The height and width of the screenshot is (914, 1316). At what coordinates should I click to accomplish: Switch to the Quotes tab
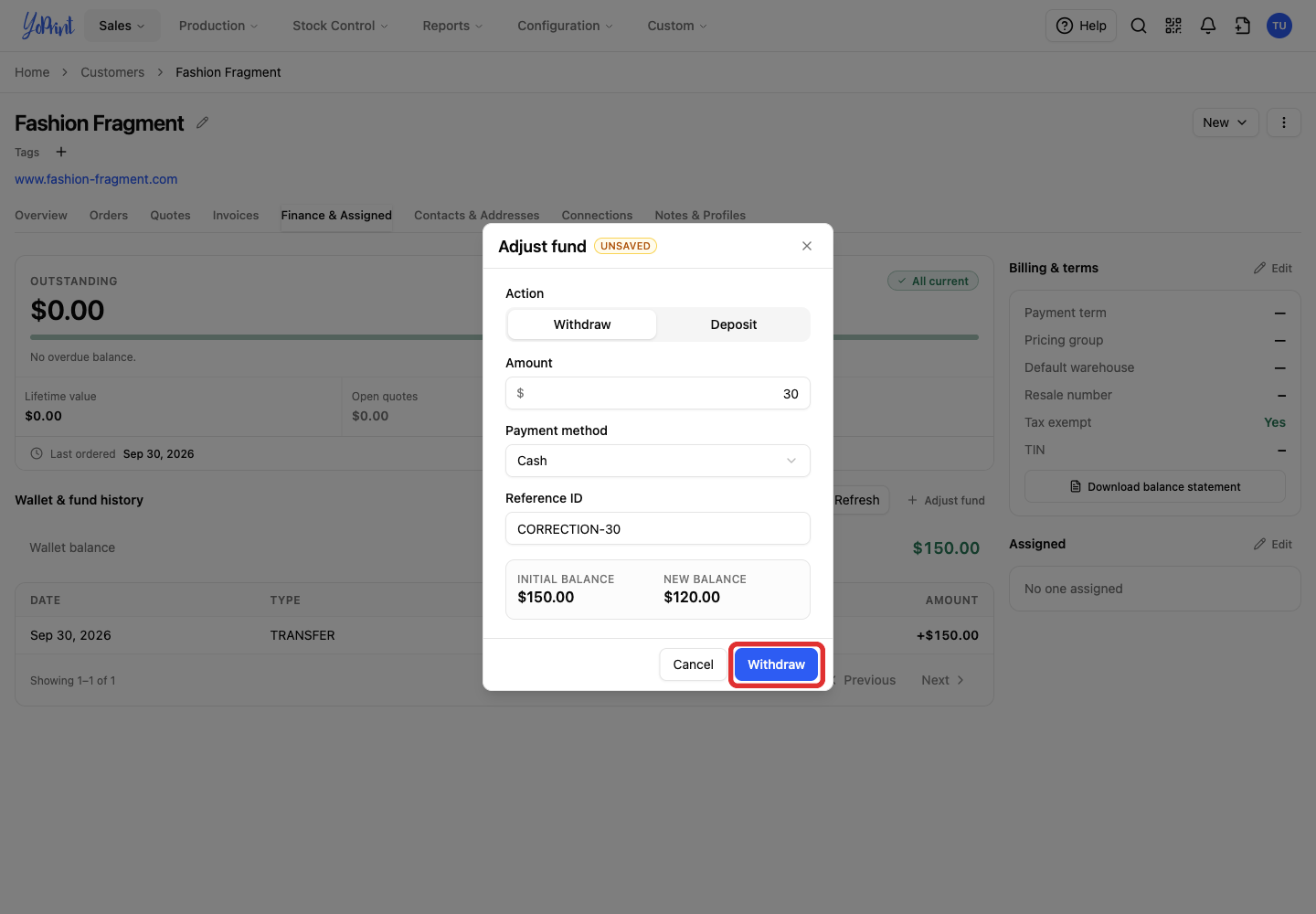point(171,216)
